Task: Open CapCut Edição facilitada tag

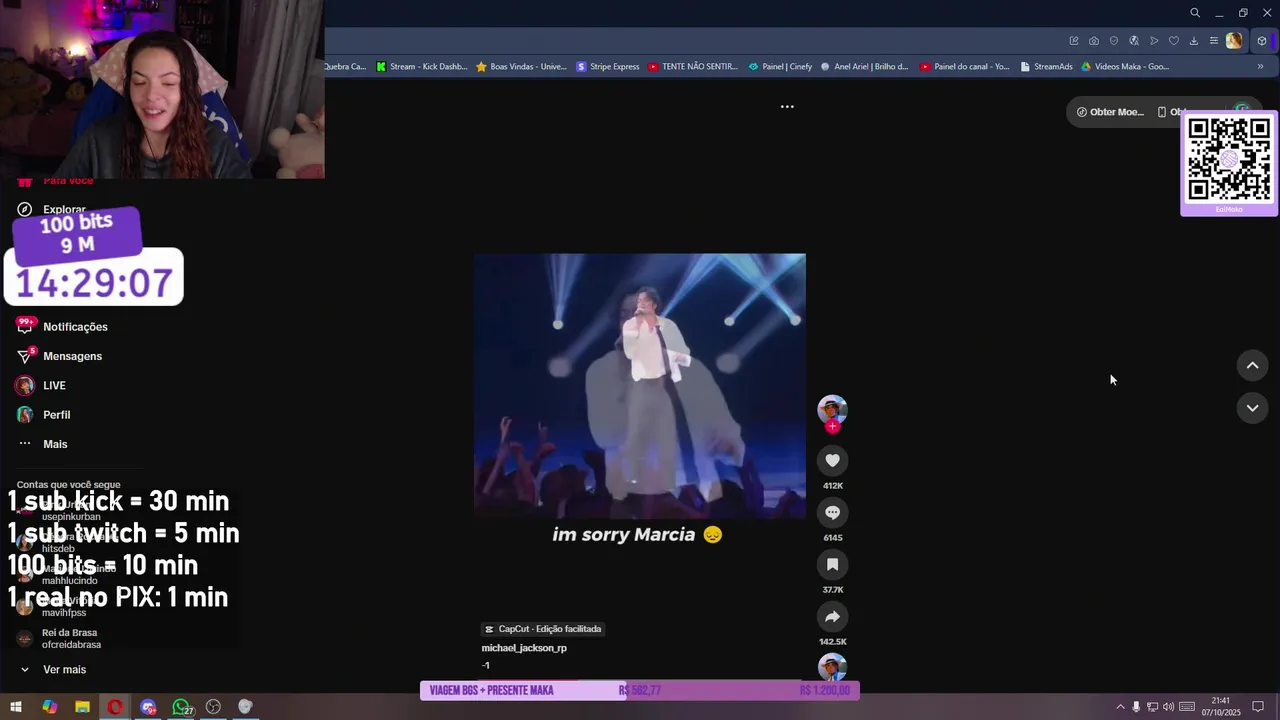Action: [x=543, y=629]
